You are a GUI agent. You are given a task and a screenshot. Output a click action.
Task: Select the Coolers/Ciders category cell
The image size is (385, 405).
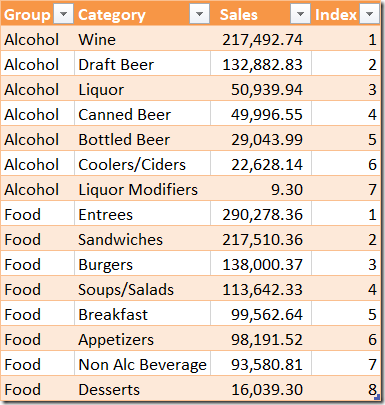point(142,164)
